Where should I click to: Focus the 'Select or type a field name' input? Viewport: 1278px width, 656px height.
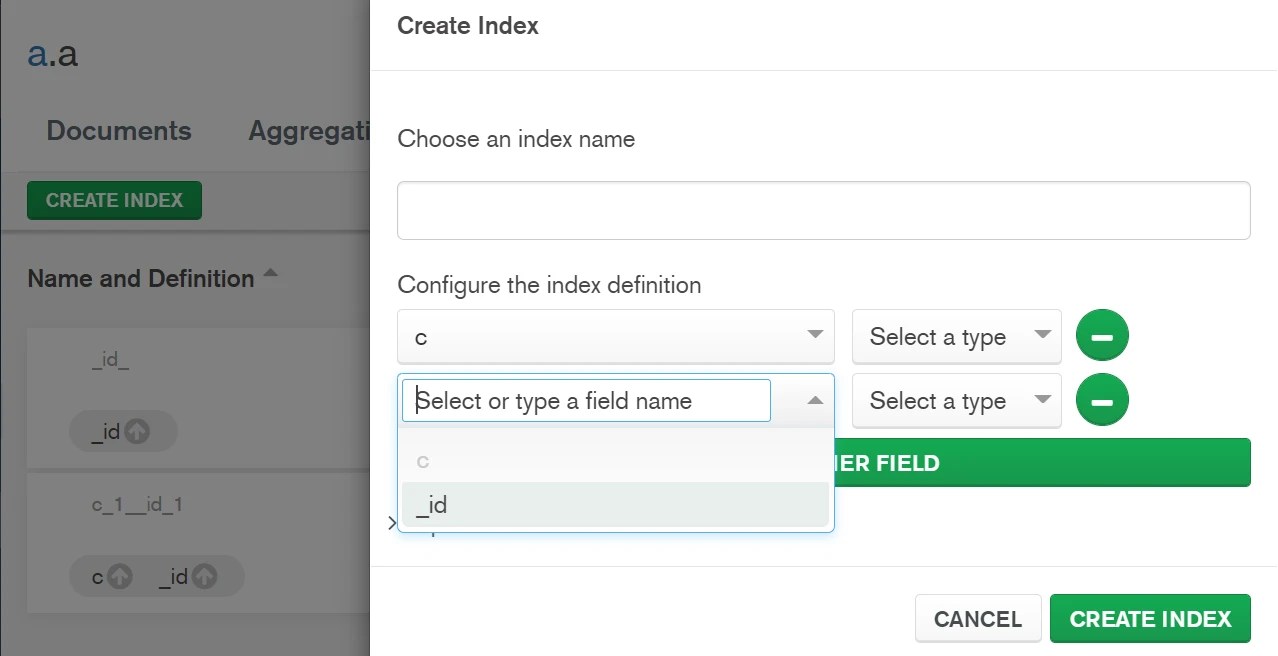click(x=586, y=401)
